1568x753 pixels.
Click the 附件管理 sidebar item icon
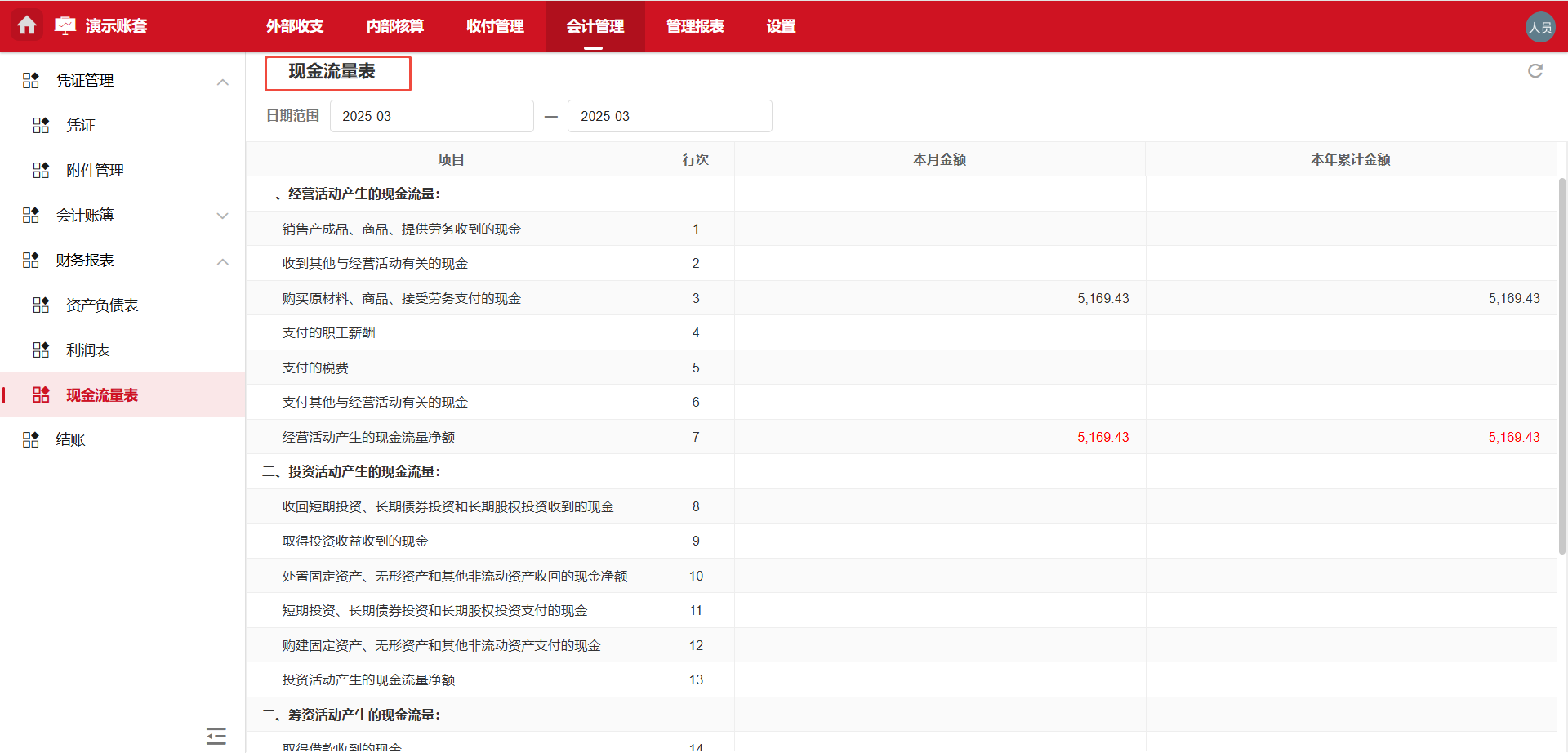(x=41, y=170)
